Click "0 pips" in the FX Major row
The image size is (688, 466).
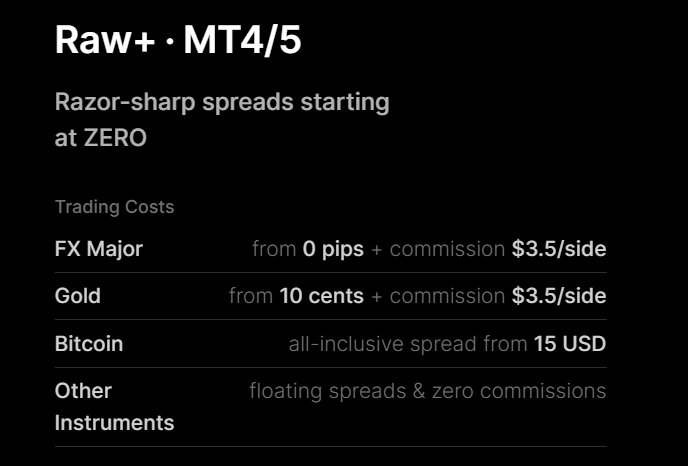(x=334, y=249)
